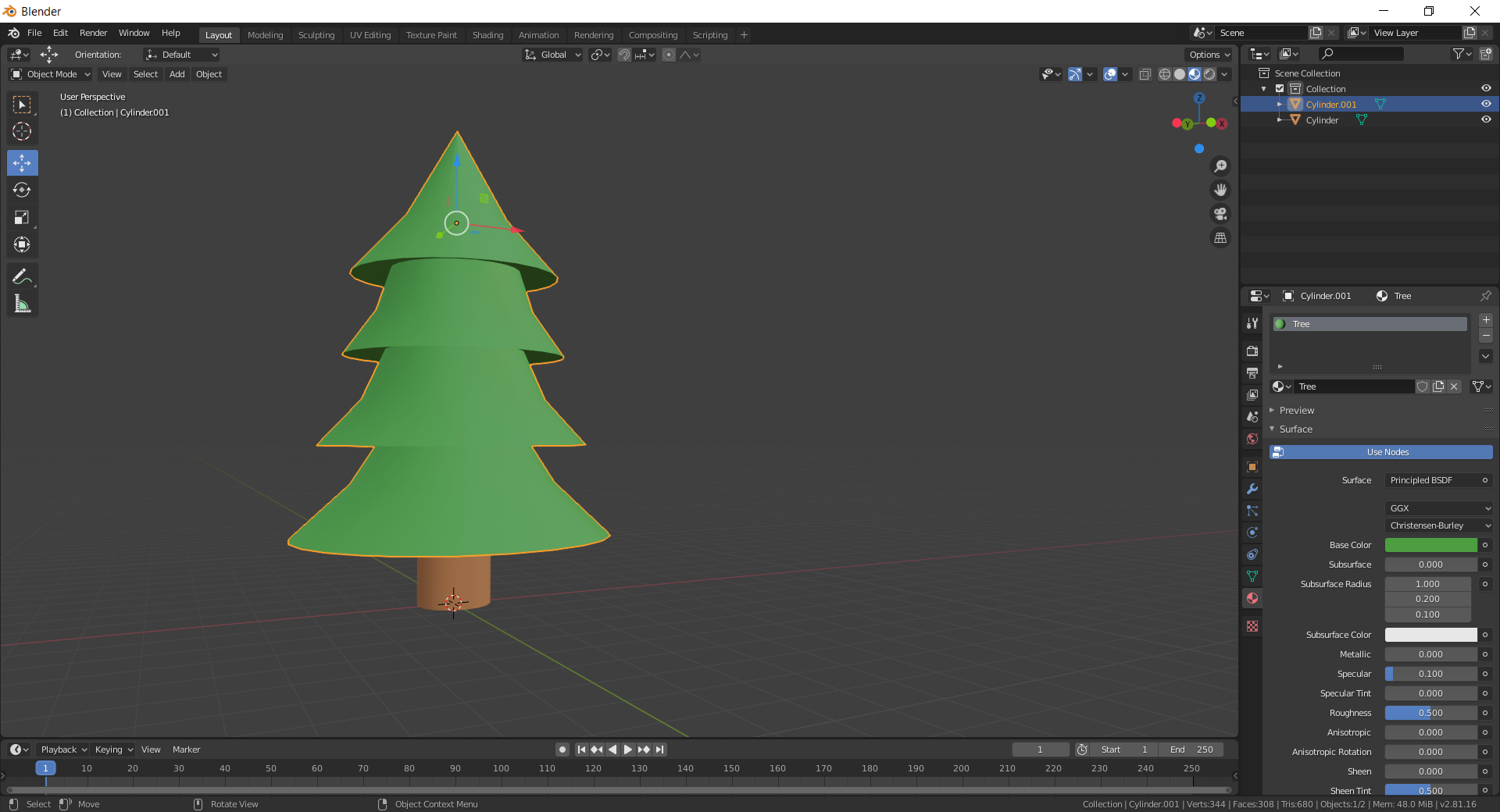This screenshot has width=1500, height=812.
Task: Enable rendered viewport shading mode
Action: tap(1209, 74)
